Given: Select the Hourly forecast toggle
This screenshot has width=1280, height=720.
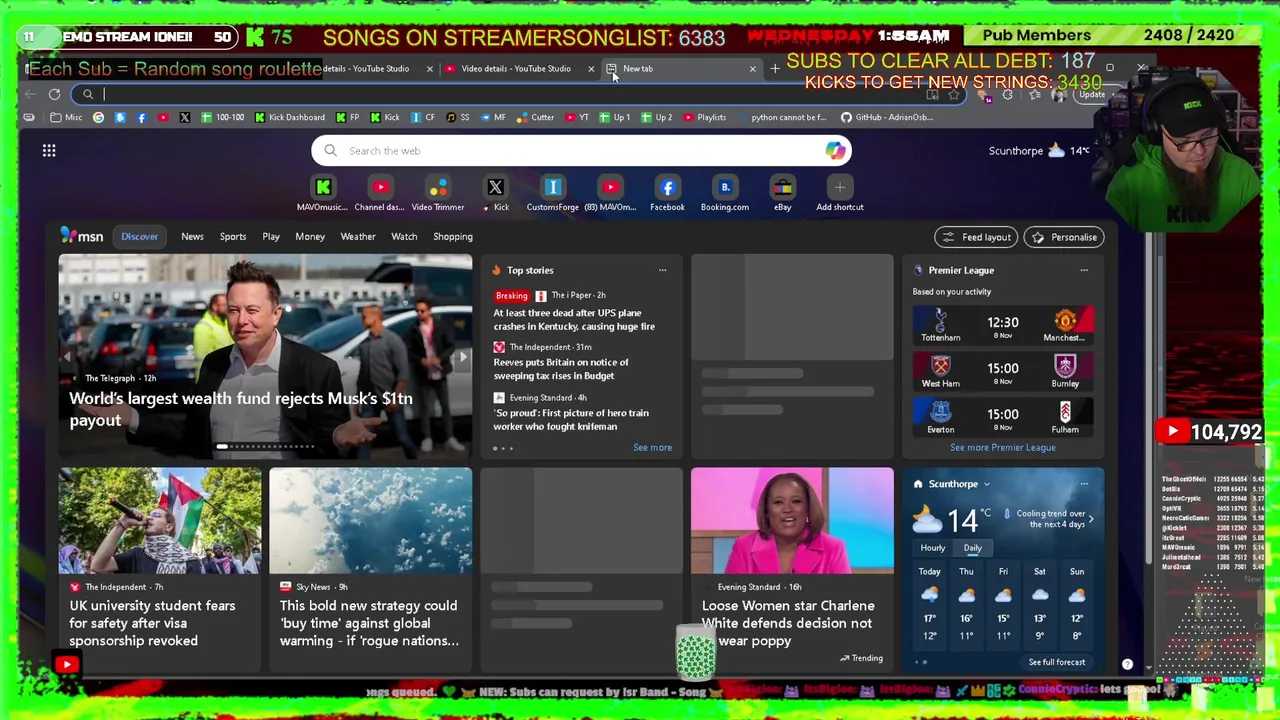Looking at the screenshot, I should tap(933, 548).
